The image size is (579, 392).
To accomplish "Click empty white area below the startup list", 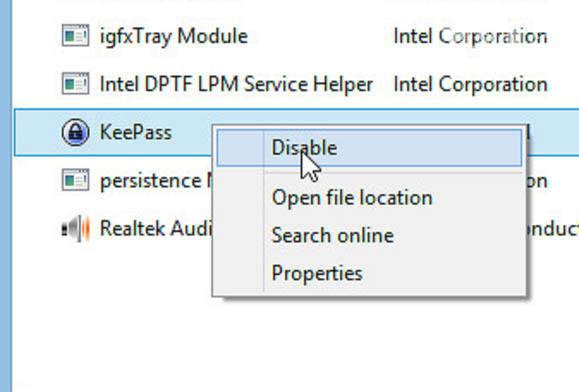I will tap(295, 343).
